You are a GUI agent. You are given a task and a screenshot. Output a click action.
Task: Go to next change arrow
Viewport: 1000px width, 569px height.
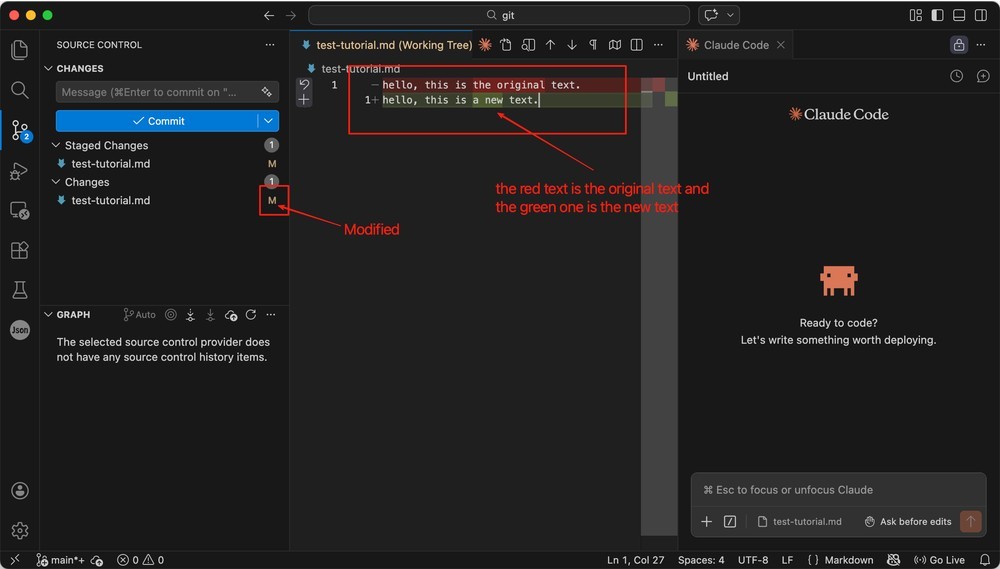tap(572, 45)
